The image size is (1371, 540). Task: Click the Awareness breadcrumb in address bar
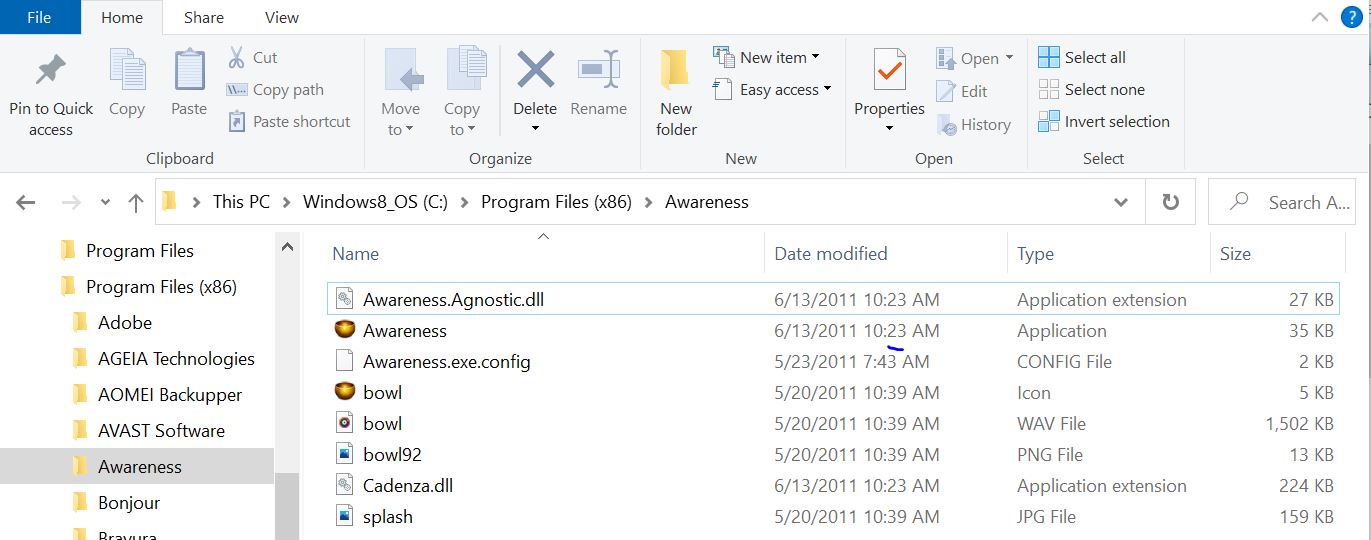pyautogui.click(x=707, y=202)
